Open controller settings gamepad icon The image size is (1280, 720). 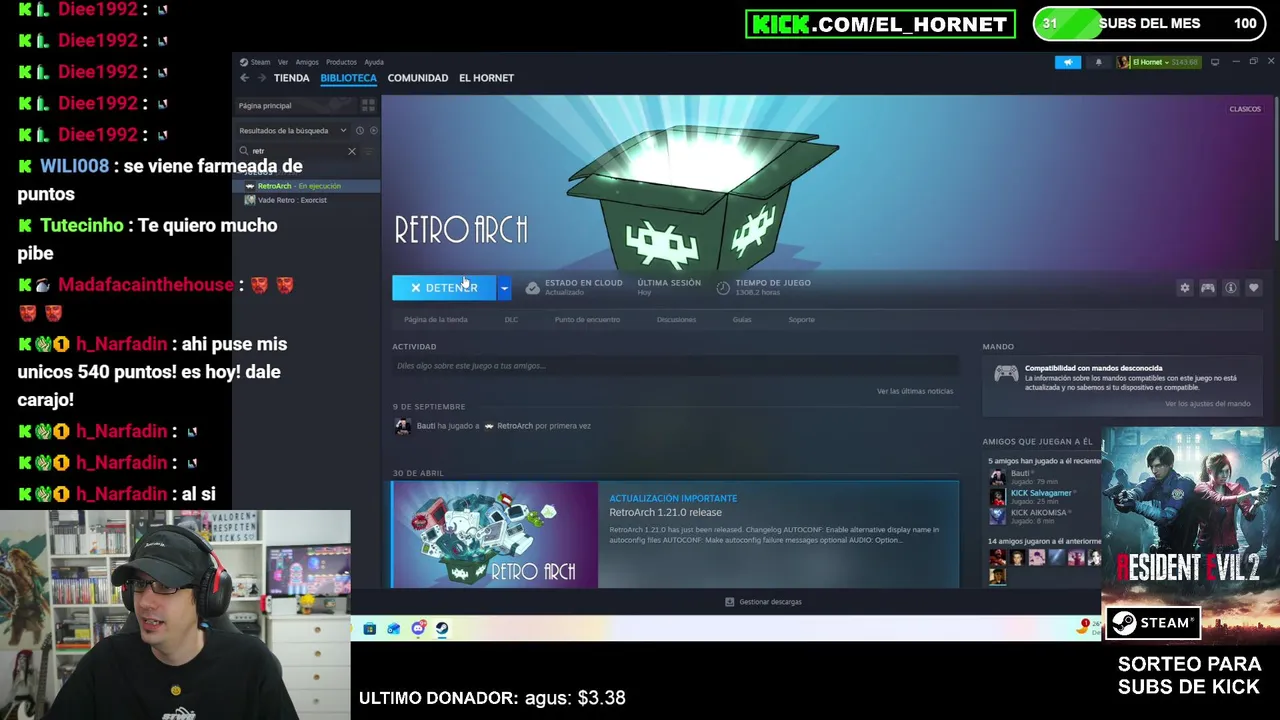pos(1207,288)
